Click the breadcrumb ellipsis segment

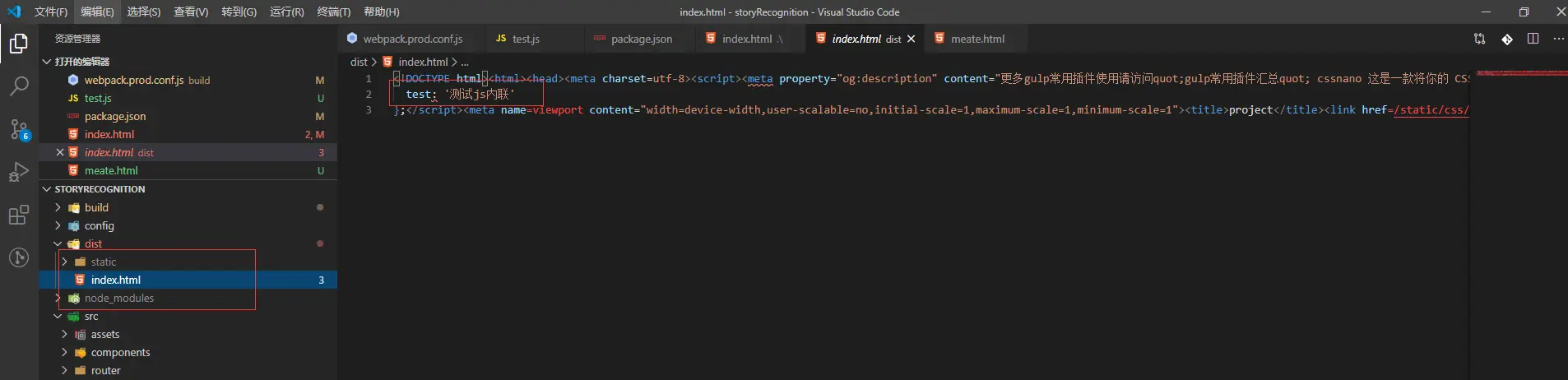(x=465, y=62)
